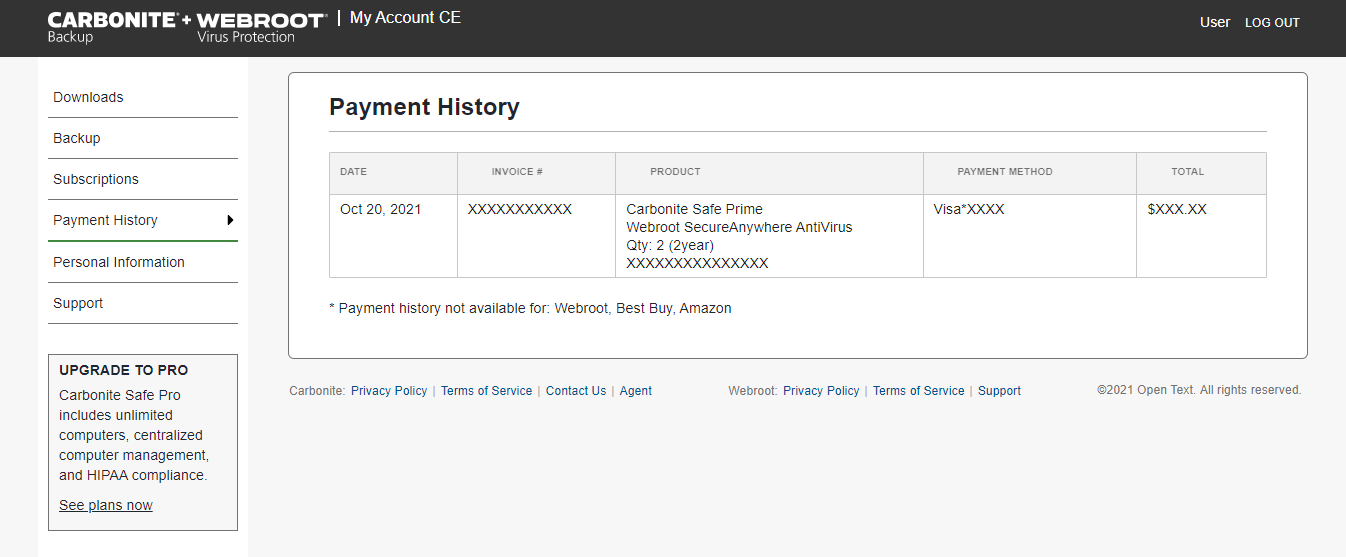Image resolution: width=1346 pixels, height=557 pixels.
Task: Click the UPGRADE TO PRO heading
Action: (124, 370)
